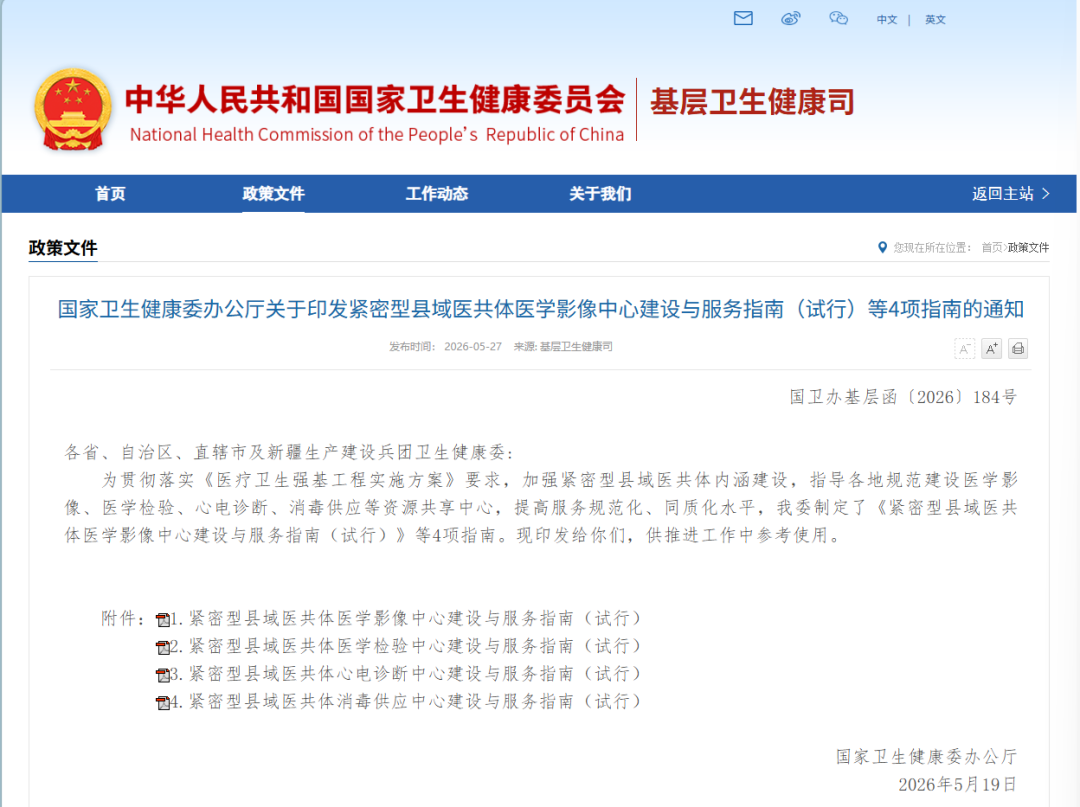Click the date 2026年5月19日

coord(957,784)
